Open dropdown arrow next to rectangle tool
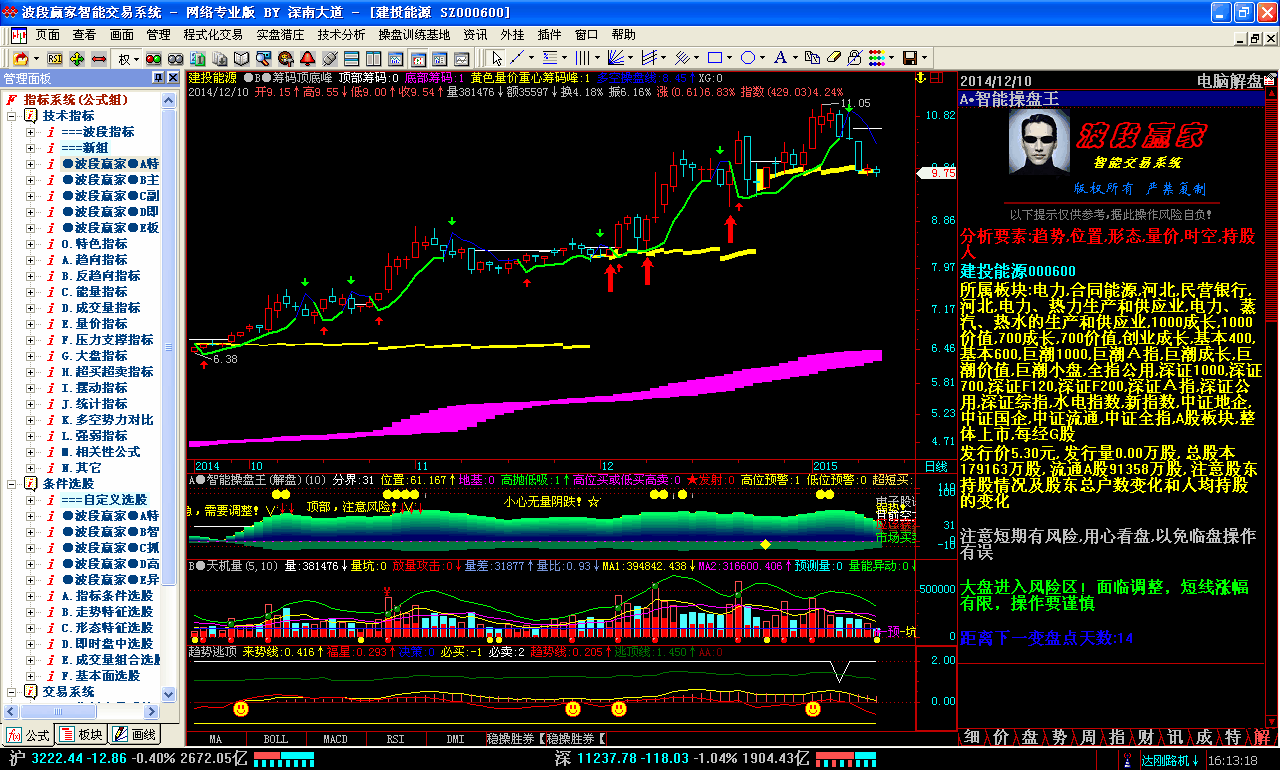Image resolution: width=1280 pixels, height=770 pixels. [x=729, y=58]
